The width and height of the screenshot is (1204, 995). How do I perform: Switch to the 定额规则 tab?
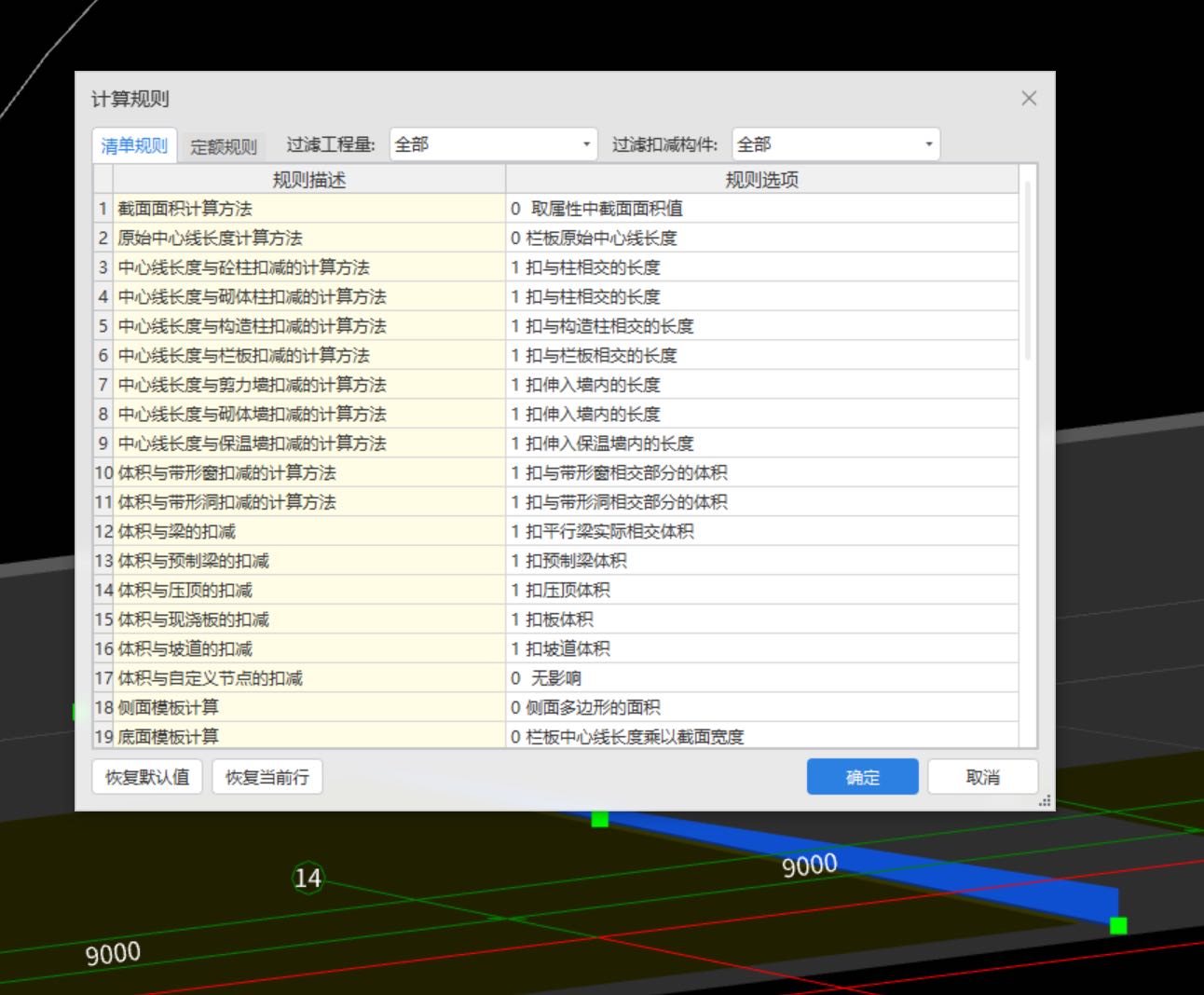click(224, 146)
